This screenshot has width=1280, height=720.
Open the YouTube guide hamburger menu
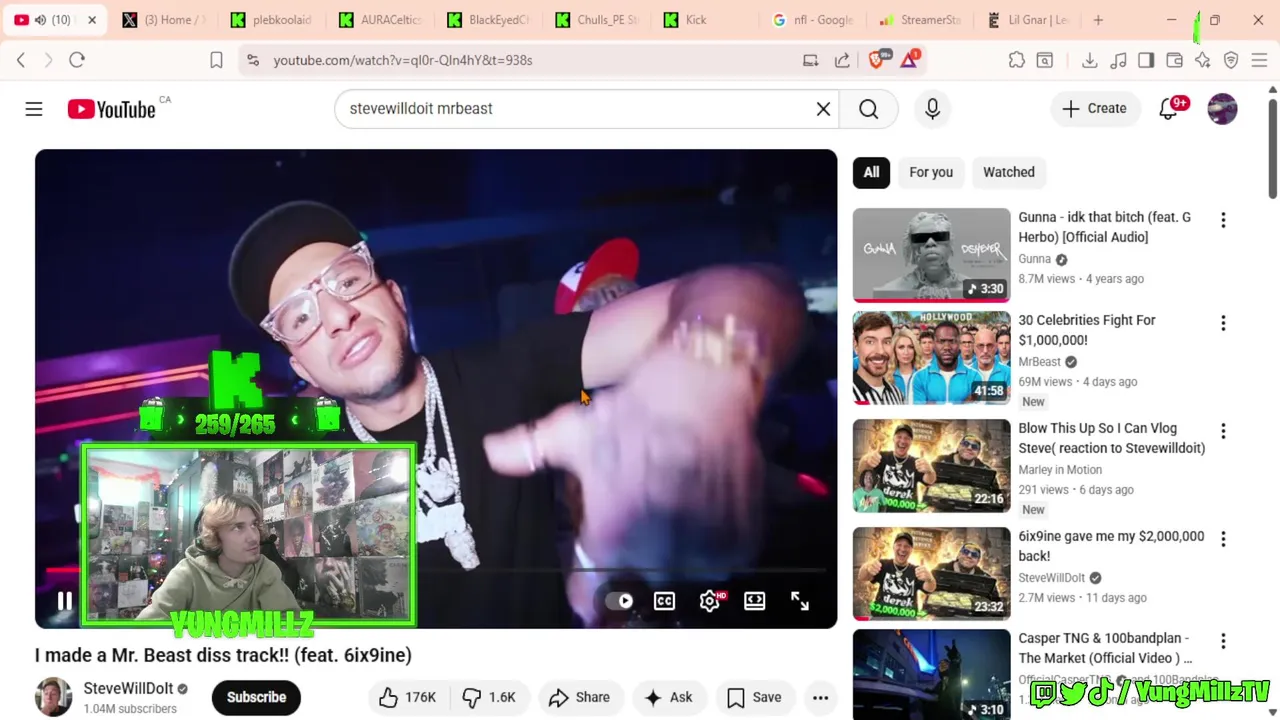(x=34, y=108)
